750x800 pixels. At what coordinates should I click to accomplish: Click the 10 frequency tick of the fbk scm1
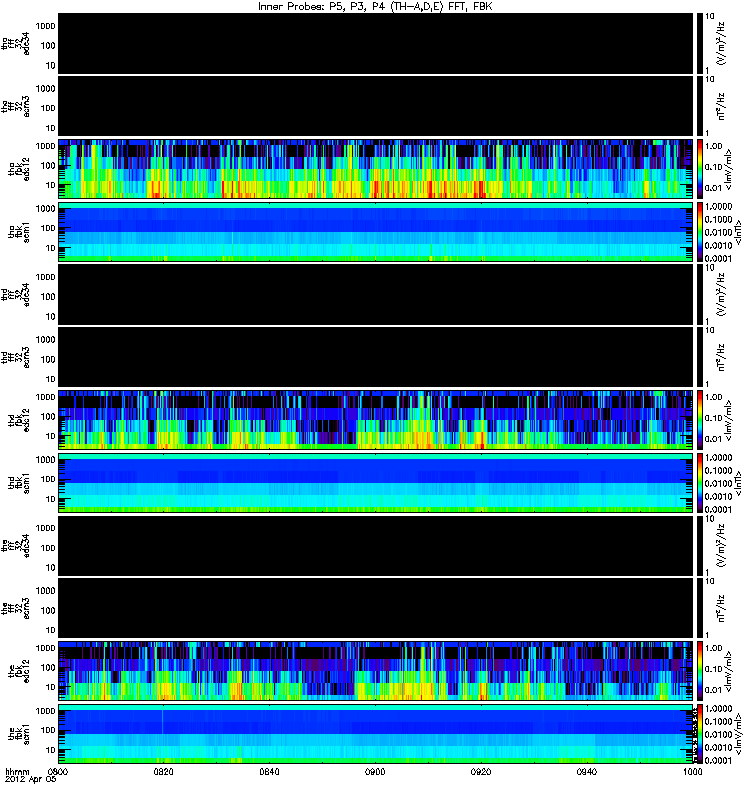[x=51, y=750]
